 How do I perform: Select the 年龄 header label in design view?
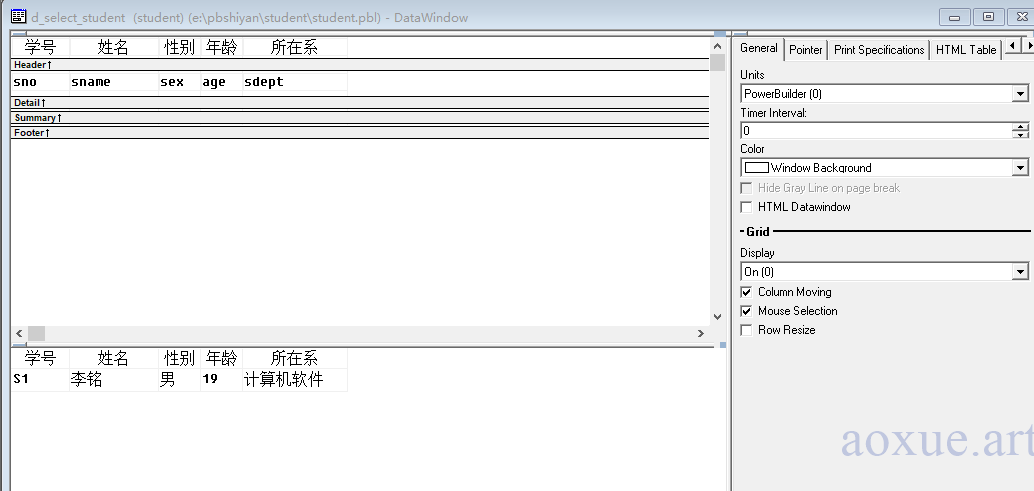222,47
